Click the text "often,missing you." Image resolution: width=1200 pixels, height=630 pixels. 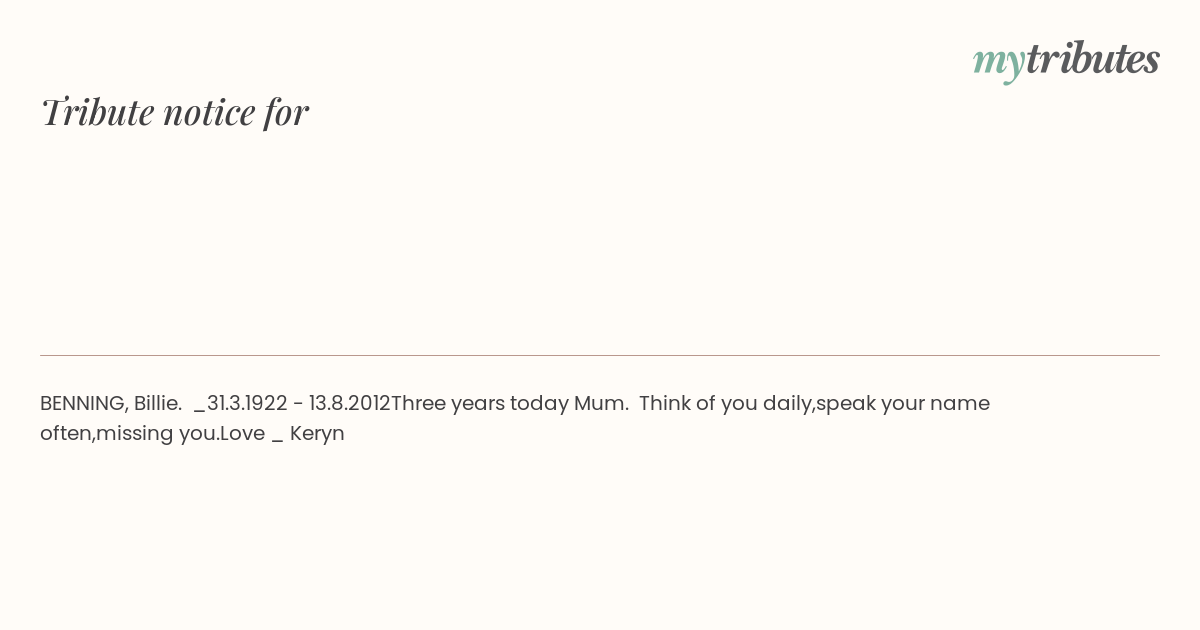pyautogui.click(x=130, y=434)
